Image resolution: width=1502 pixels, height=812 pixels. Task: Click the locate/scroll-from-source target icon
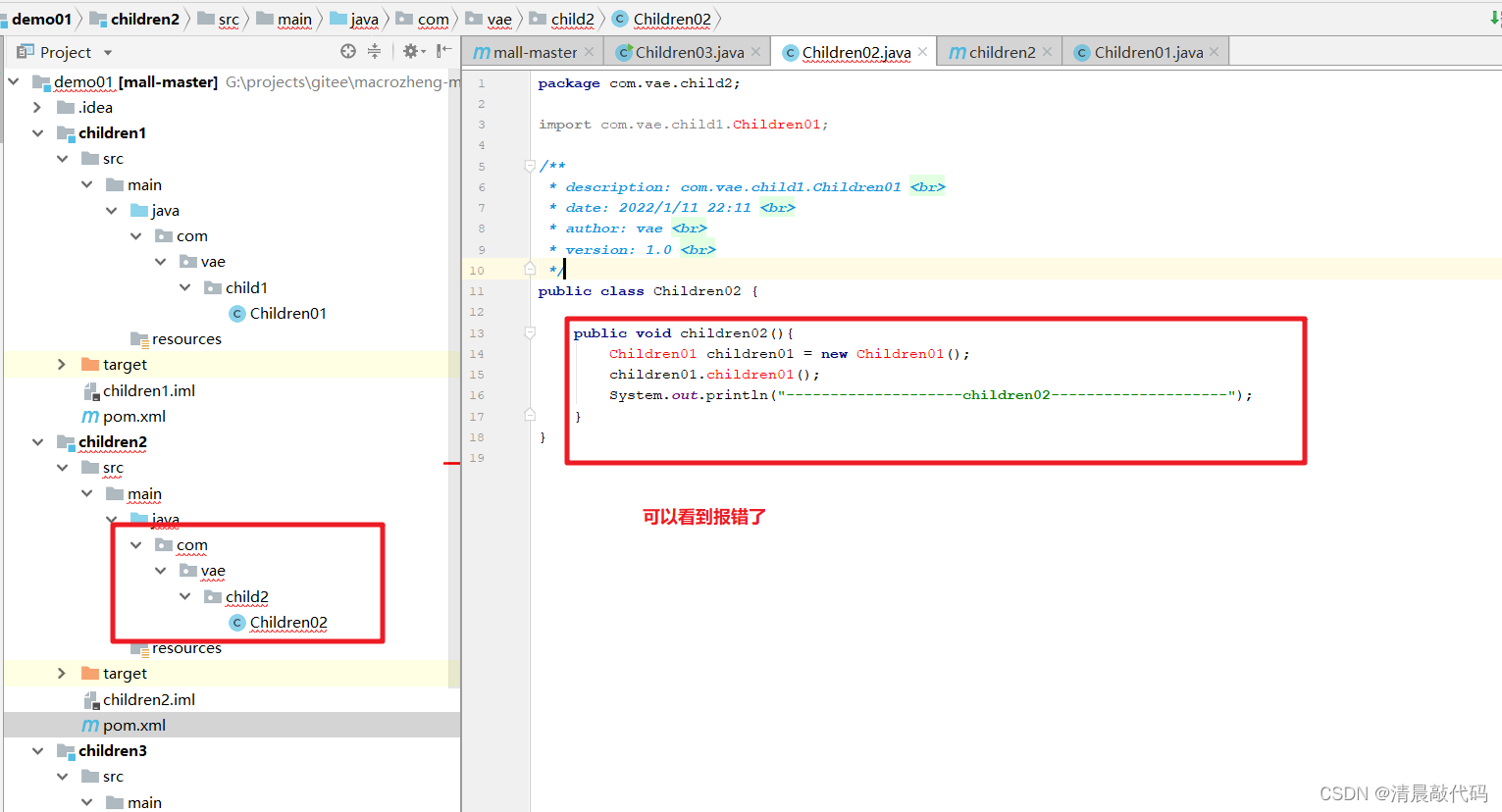(x=348, y=51)
